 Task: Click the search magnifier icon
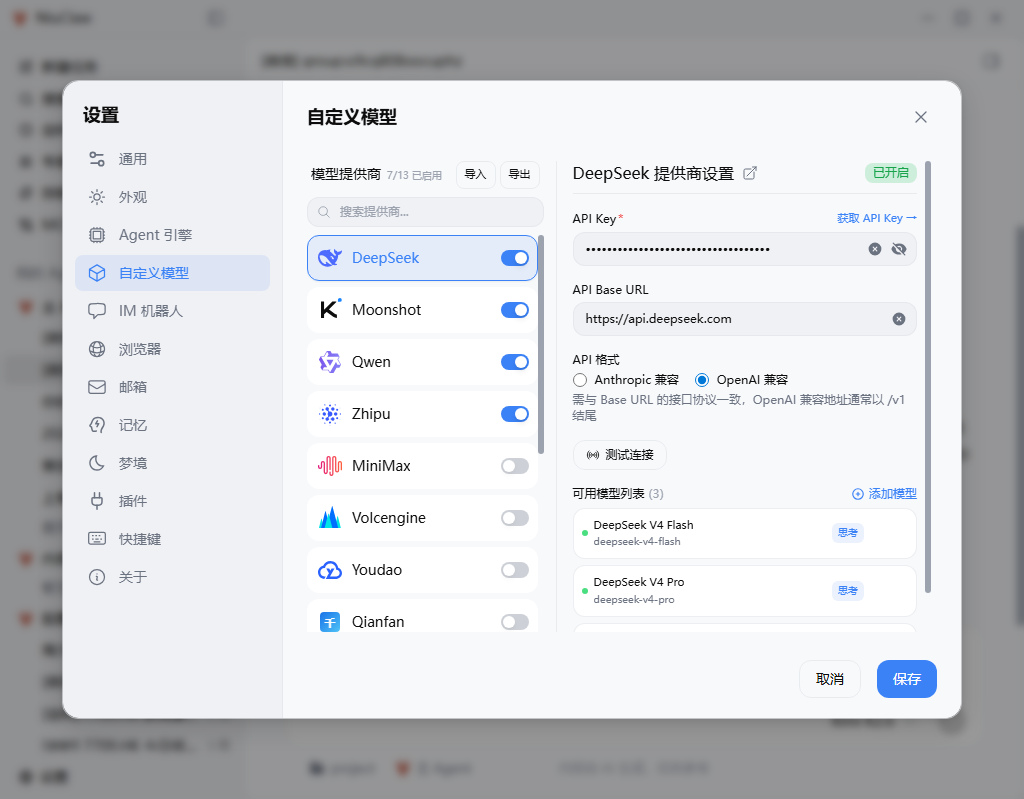[323, 212]
